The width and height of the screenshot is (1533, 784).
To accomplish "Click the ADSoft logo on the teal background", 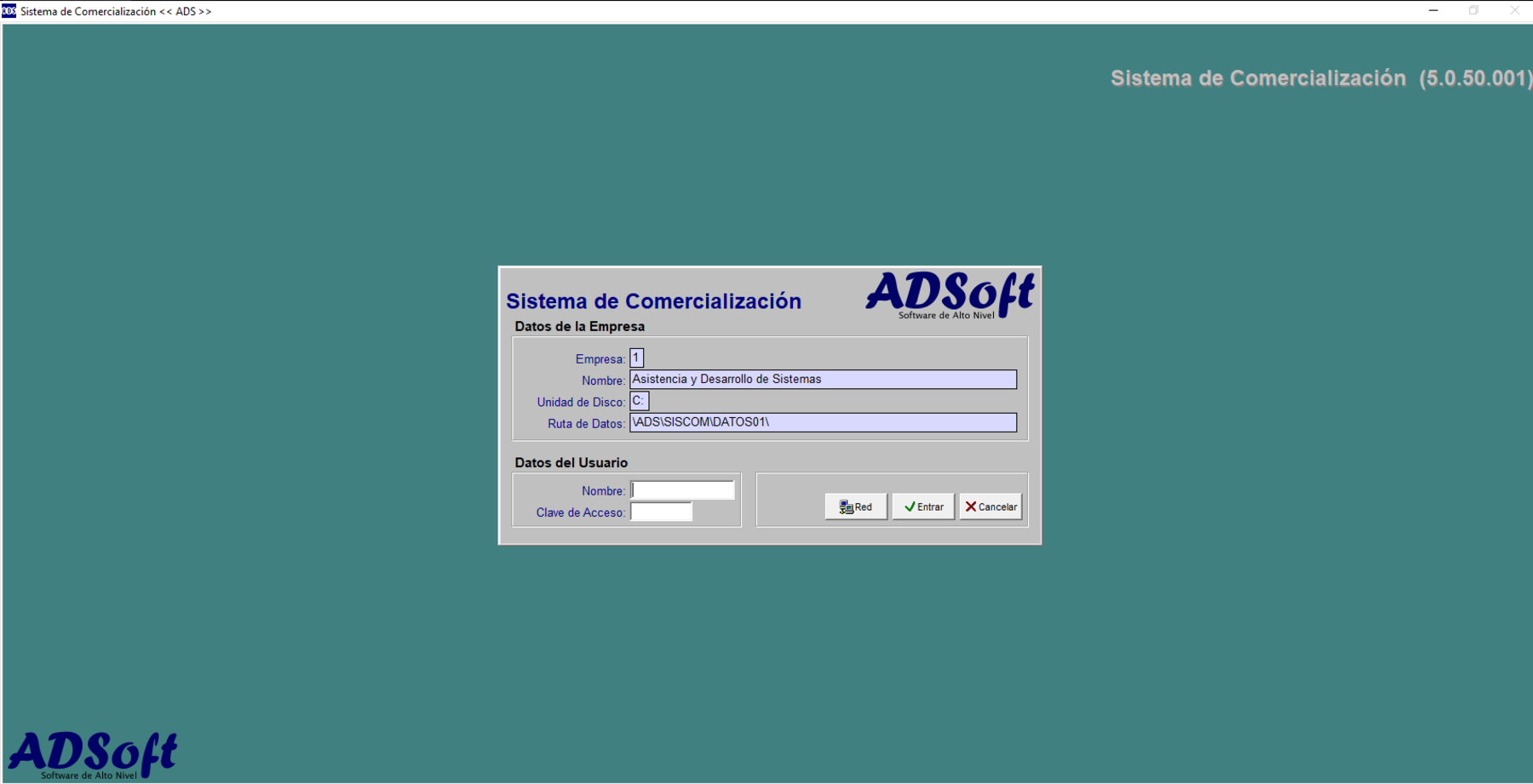I will click(93, 754).
